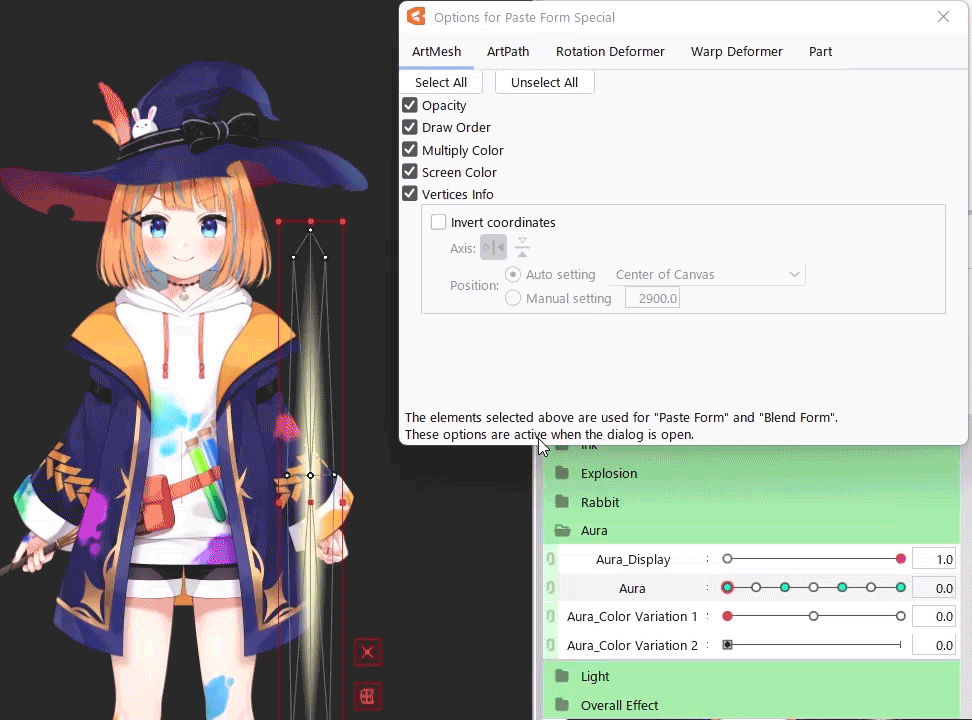Image resolution: width=972 pixels, height=720 pixels.
Task: Click the Rabbit folder icon
Action: click(562, 502)
